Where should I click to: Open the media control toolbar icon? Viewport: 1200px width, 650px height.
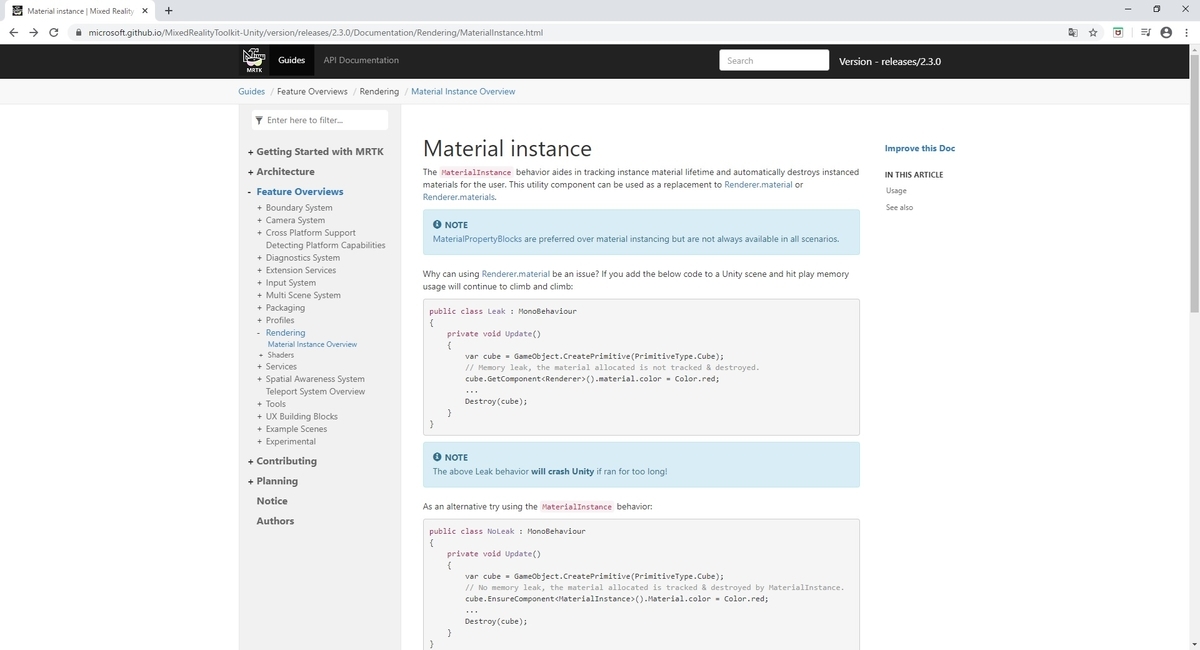(1145, 32)
